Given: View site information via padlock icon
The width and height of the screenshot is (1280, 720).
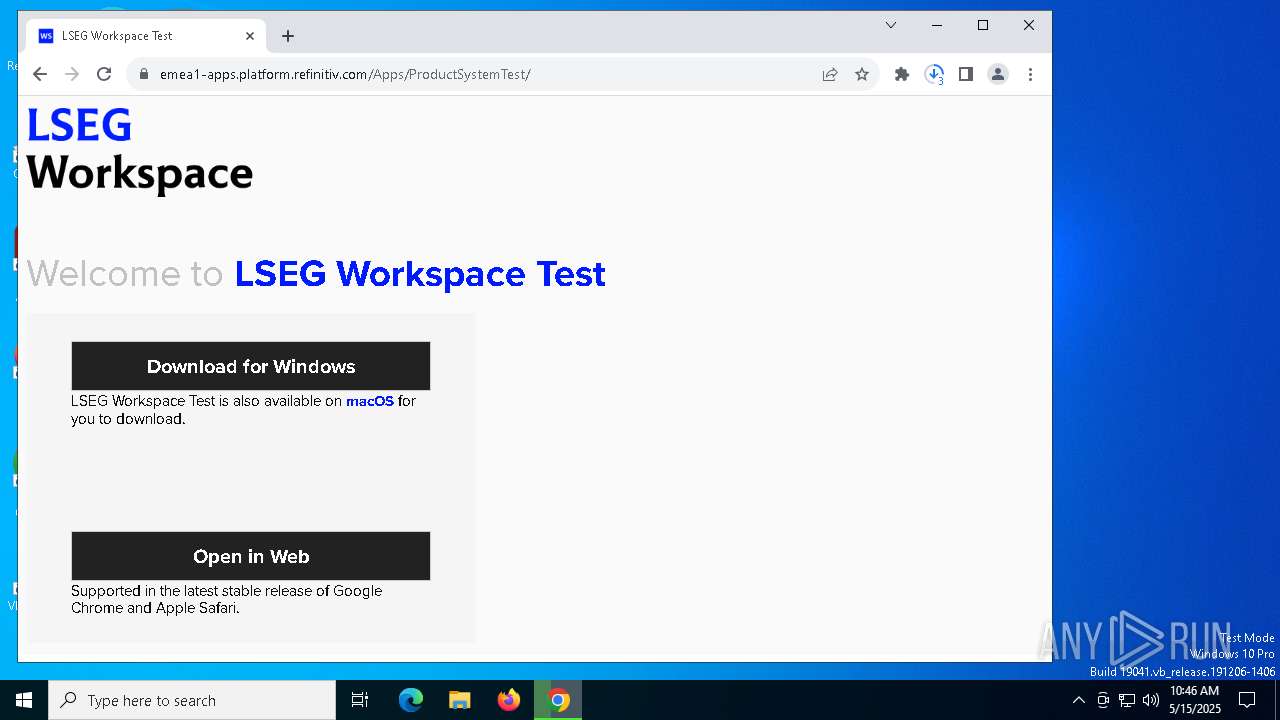Looking at the screenshot, I should click(144, 74).
